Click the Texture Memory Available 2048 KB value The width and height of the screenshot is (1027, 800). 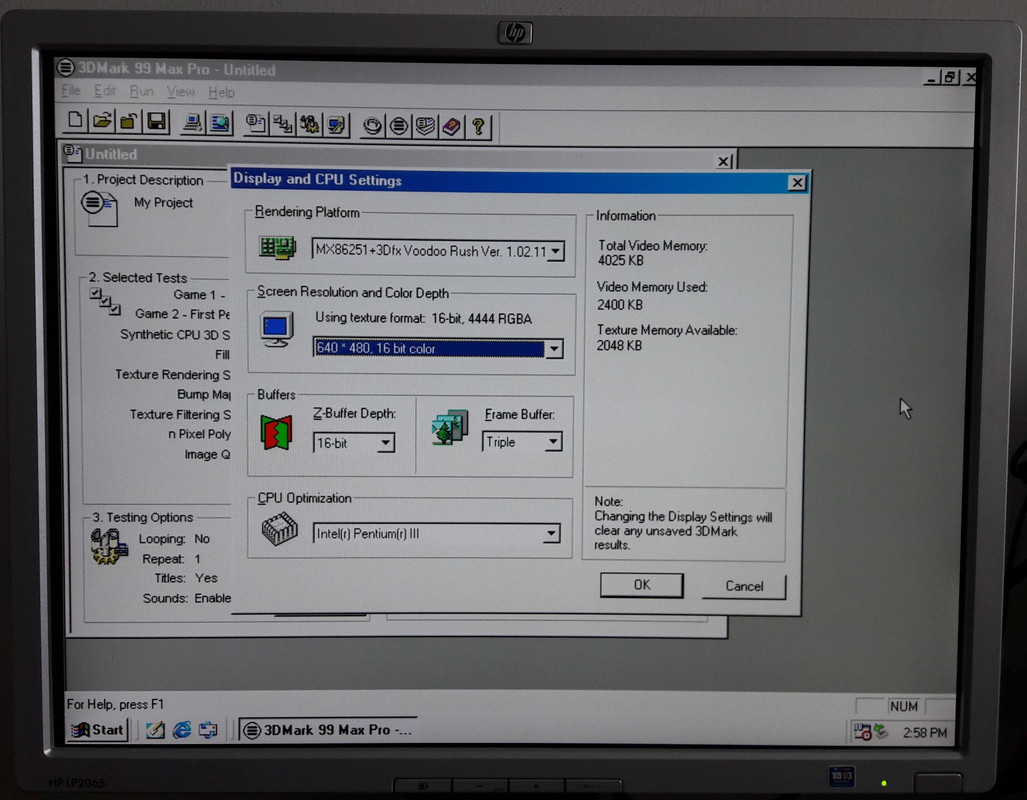[x=620, y=346]
